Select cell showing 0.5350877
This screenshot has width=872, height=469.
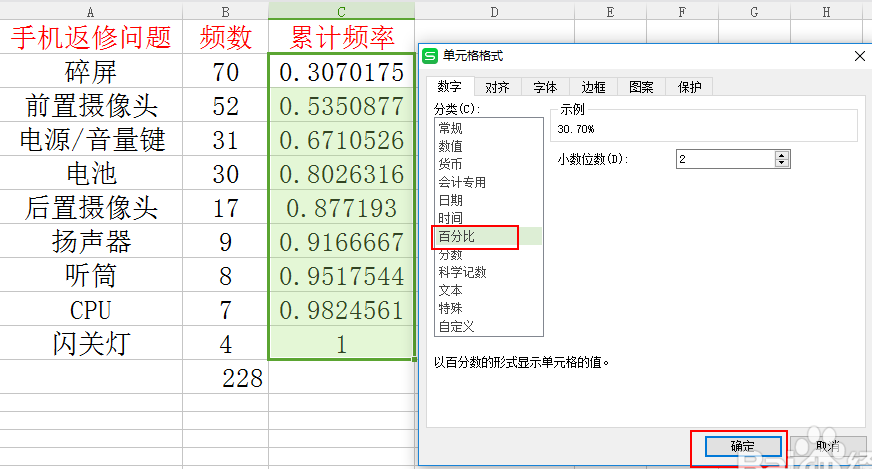click(x=341, y=106)
